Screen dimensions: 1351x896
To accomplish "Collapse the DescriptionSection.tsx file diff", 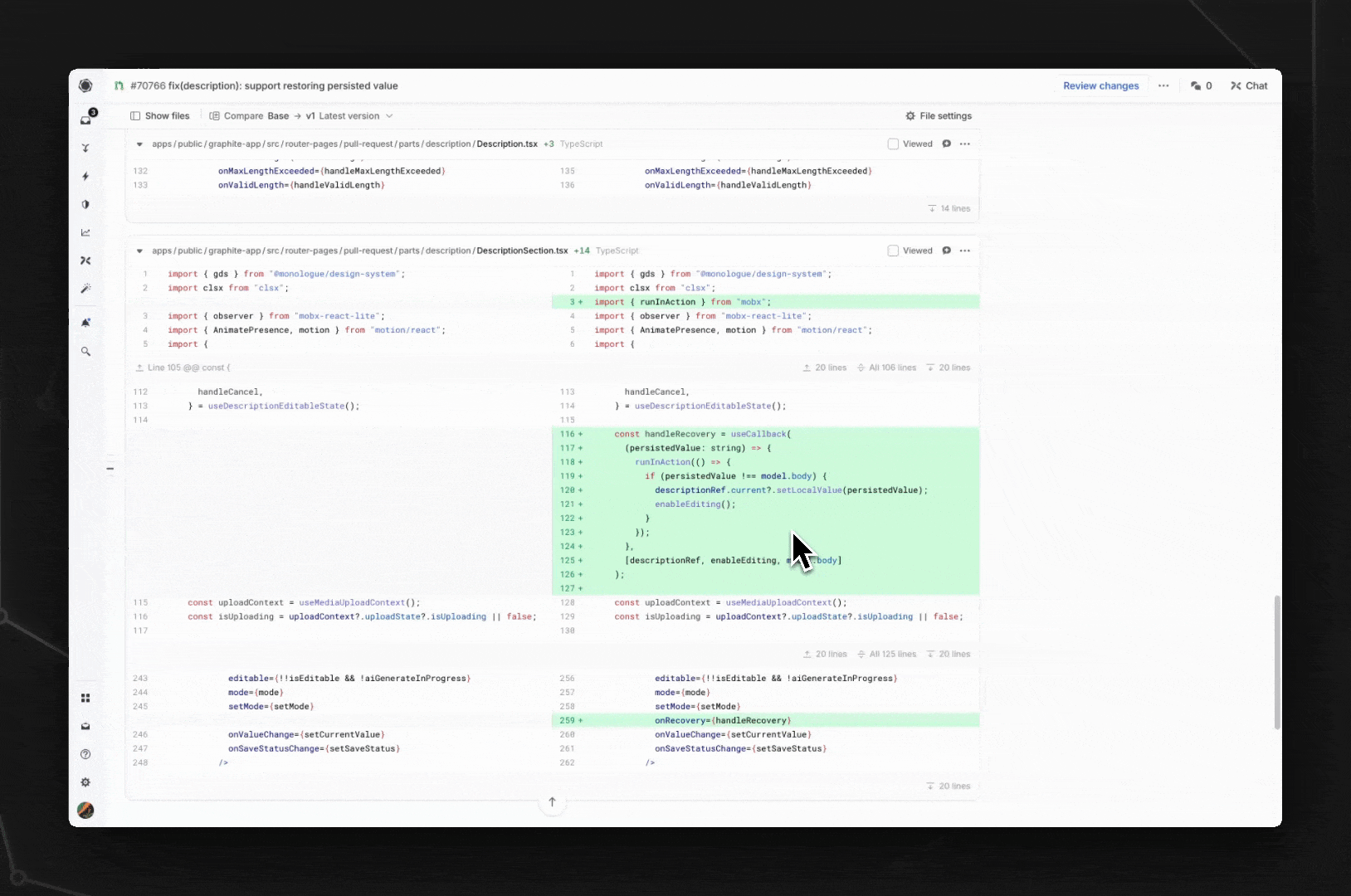I will point(139,251).
